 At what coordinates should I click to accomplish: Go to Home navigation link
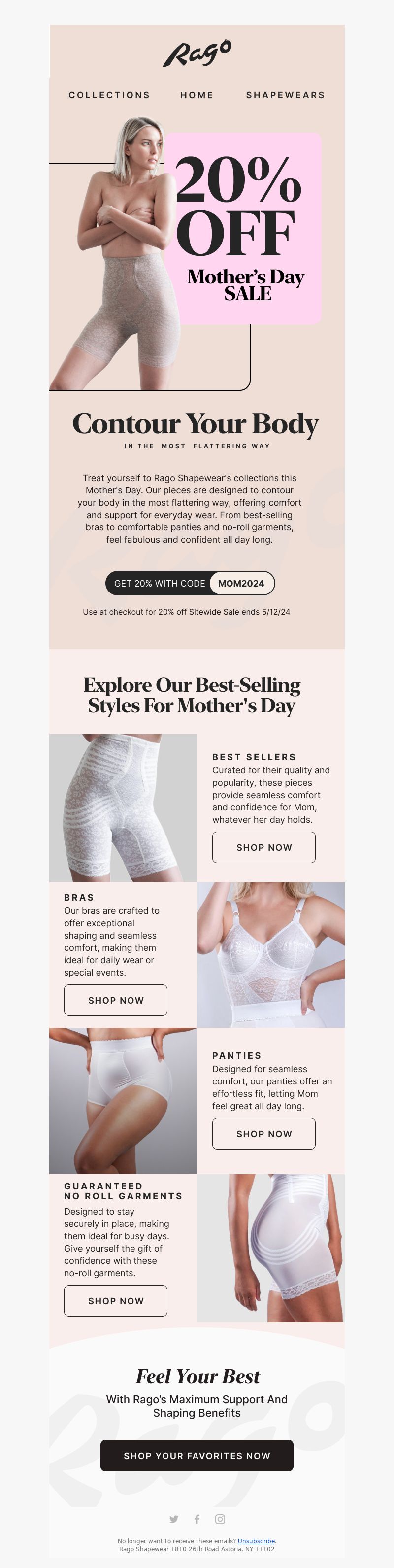(197, 95)
